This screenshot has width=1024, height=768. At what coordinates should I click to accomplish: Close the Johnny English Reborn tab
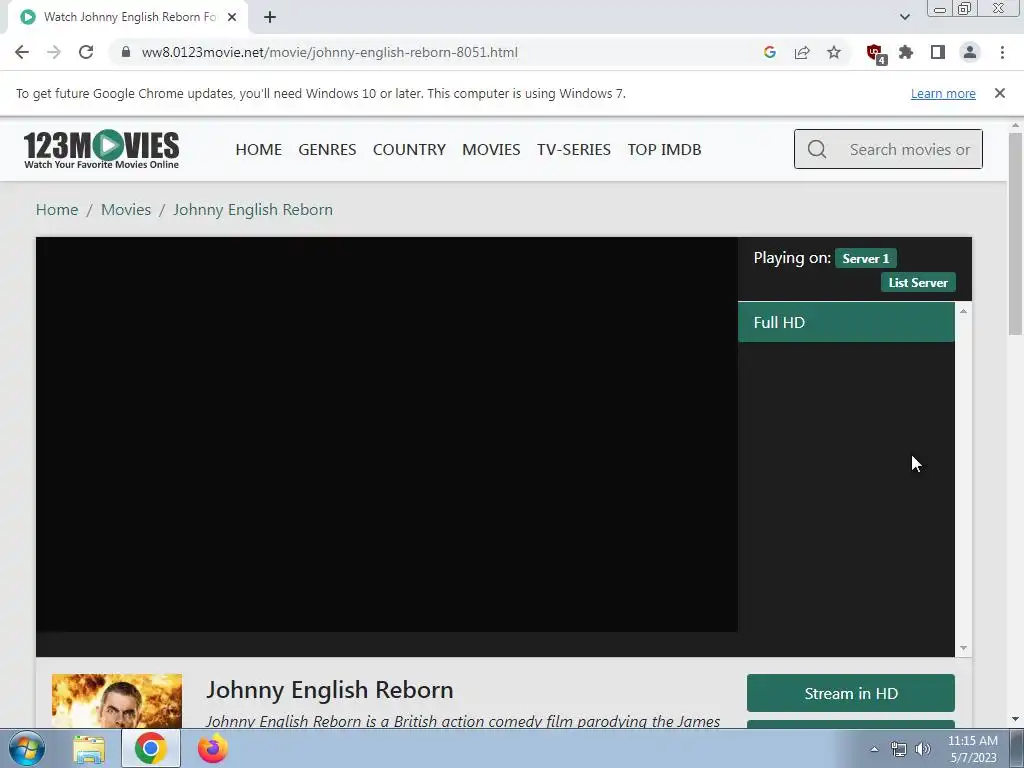tap(232, 17)
